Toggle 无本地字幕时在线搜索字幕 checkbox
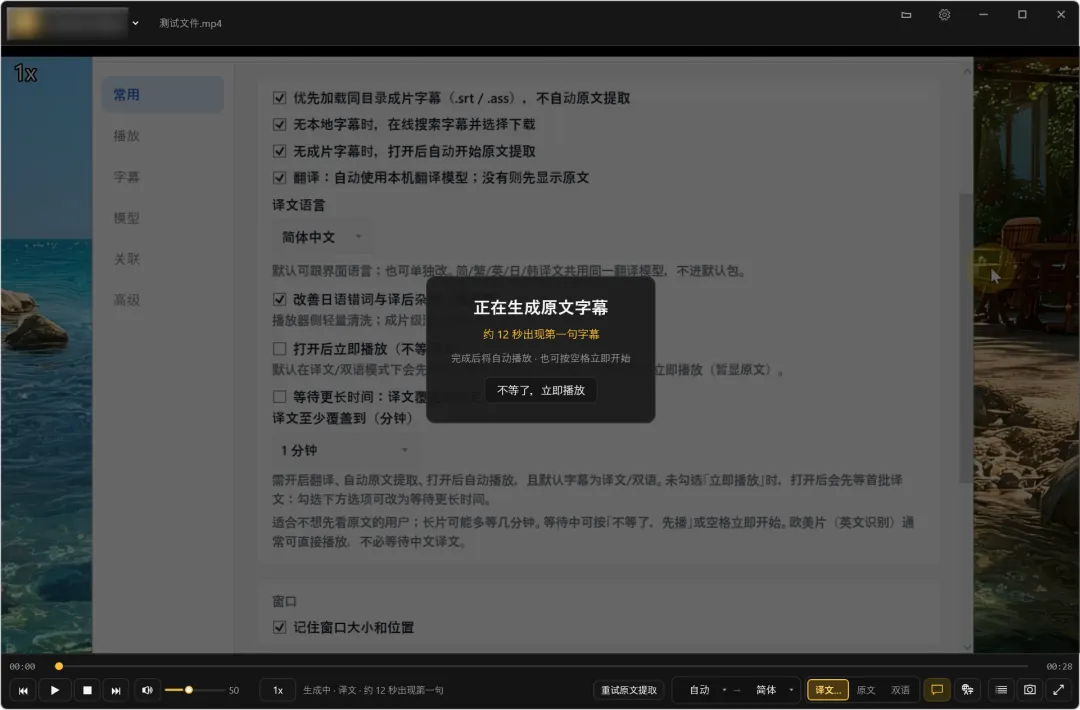 click(x=279, y=125)
